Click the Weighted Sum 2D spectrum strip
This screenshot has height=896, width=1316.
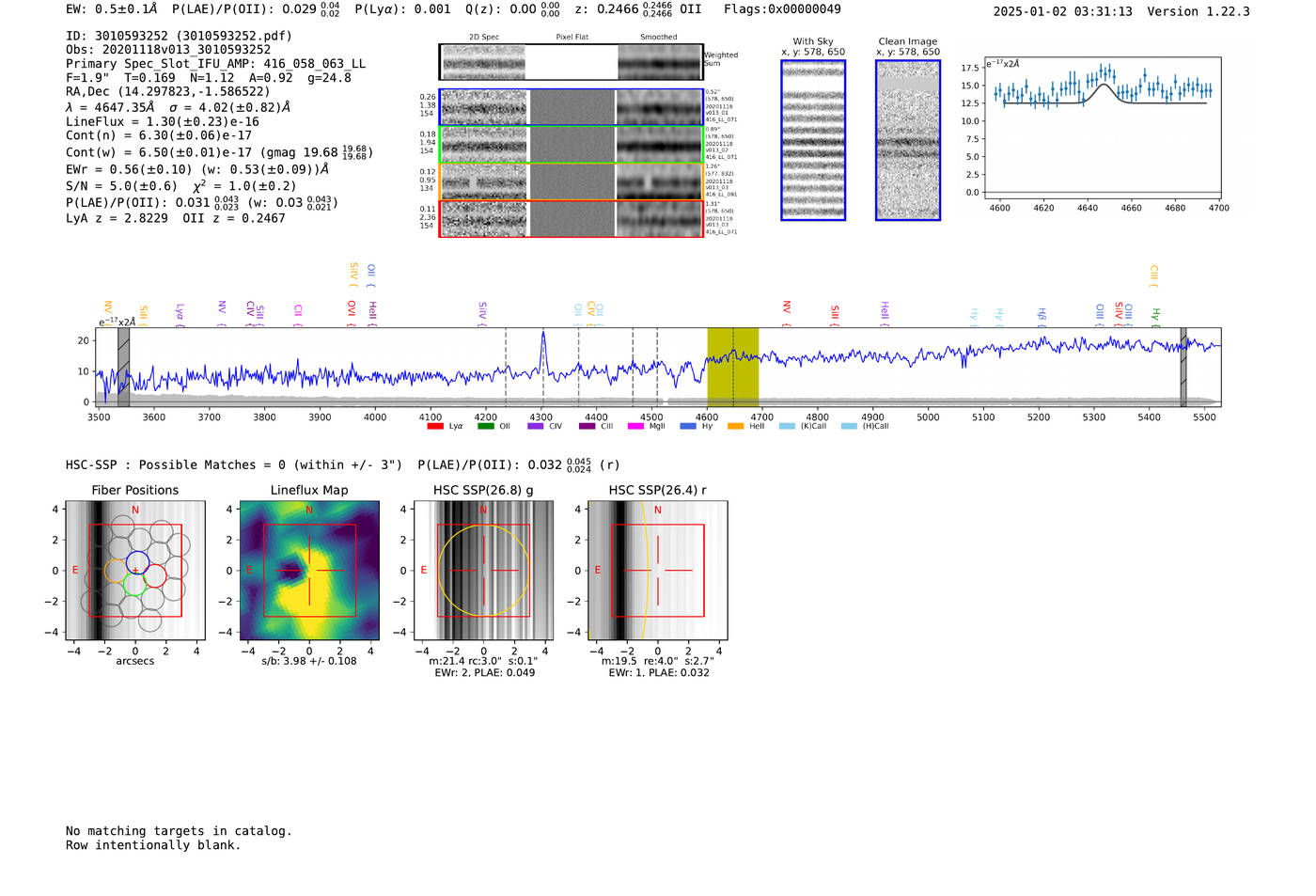coord(572,62)
